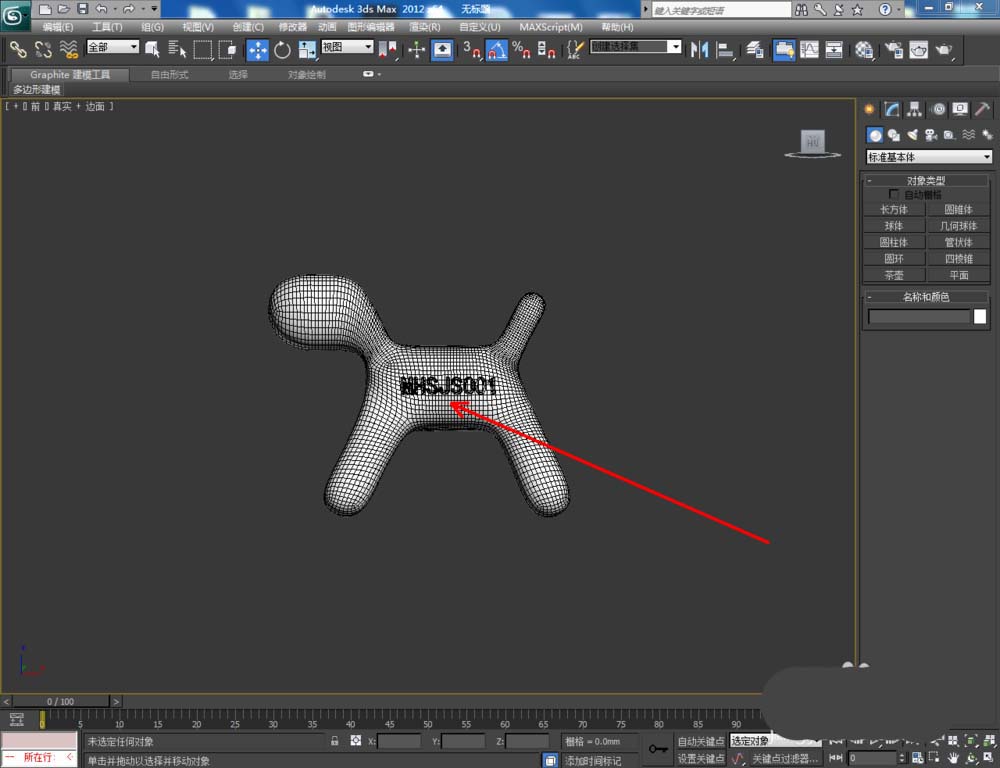Image resolution: width=1000 pixels, height=768 pixels.
Task: Open the Modify panel tab
Action: click(892, 110)
